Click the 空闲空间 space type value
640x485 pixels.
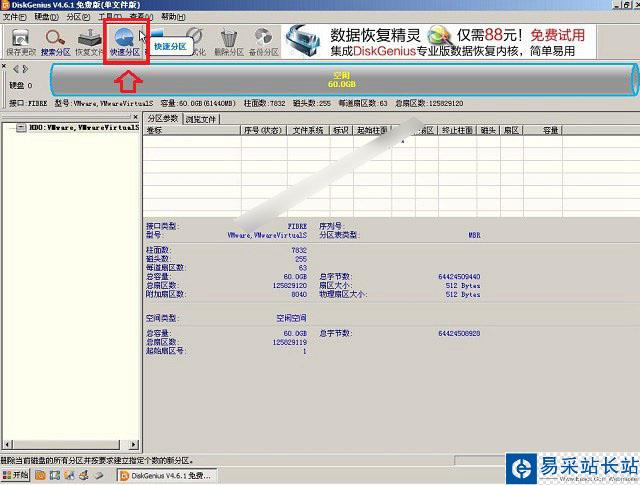tap(291, 318)
